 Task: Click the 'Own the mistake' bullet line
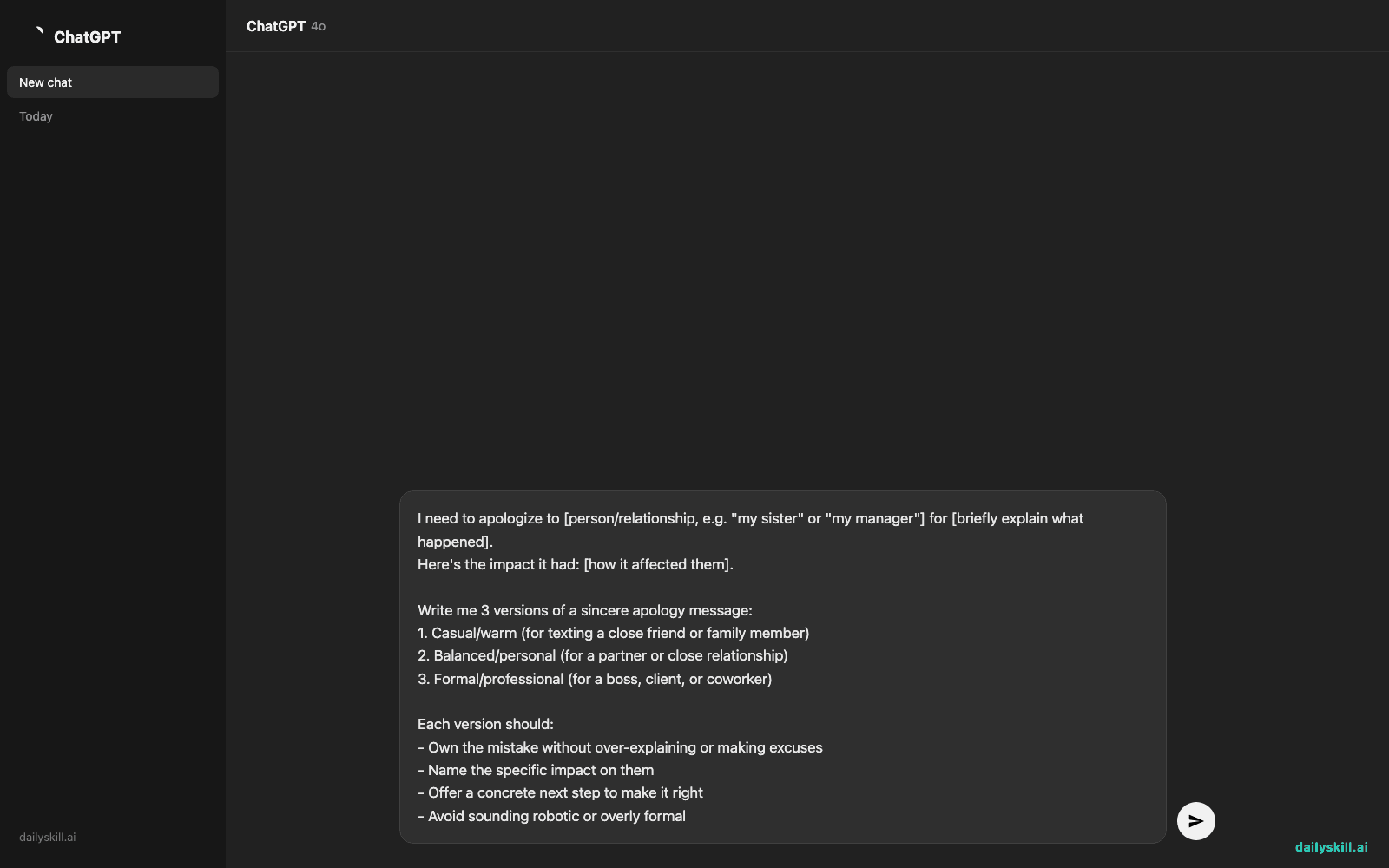tap(620, 747)
